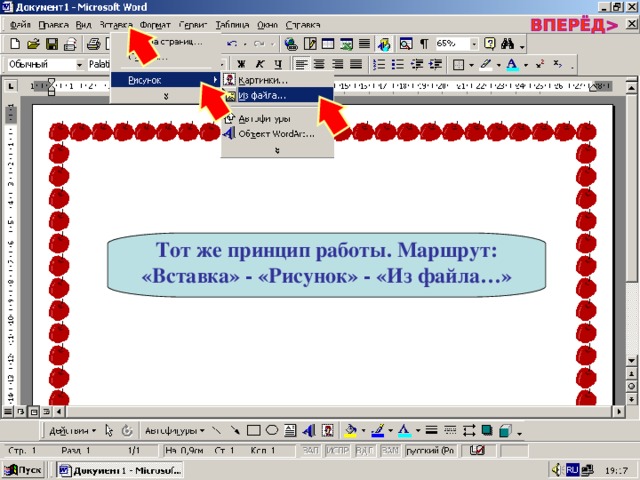This screenshot has height=480, width=640.
Task: Open Word Help question mark icon
Action: [x=489, y=43]
